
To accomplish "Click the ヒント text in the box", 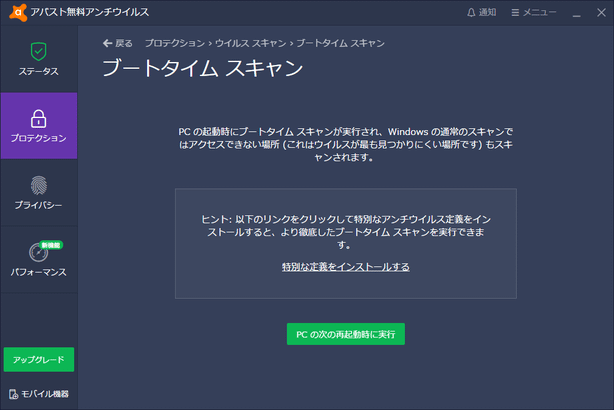I will [x=346, y=232].
